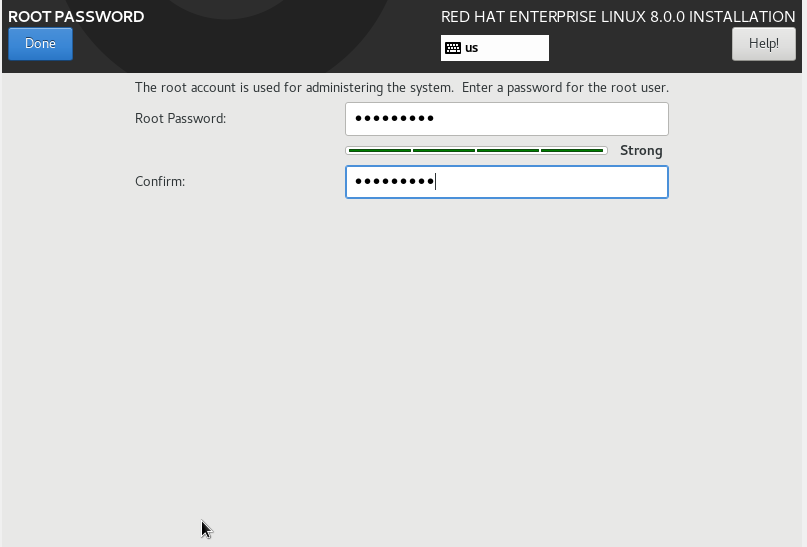This screenshot has height=547, width=807.
Task: Click the Confirm: label
Action: tap(160, 181)
